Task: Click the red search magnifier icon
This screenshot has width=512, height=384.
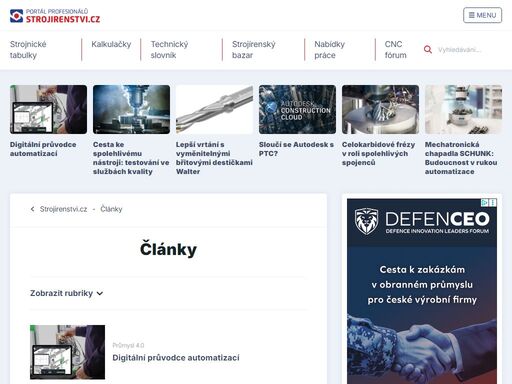Action: (428, 50)
